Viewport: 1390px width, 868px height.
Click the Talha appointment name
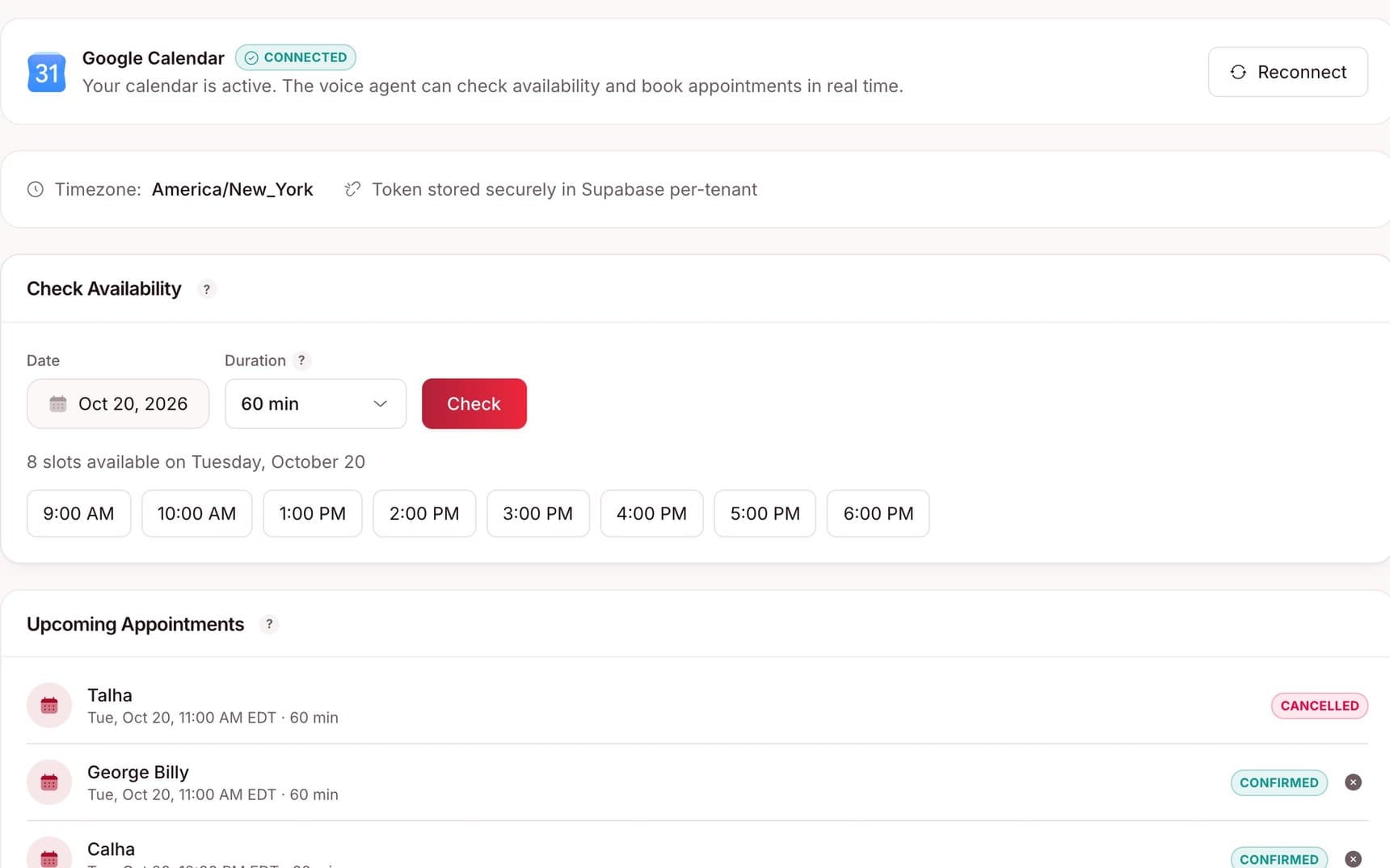click(110, 695)
